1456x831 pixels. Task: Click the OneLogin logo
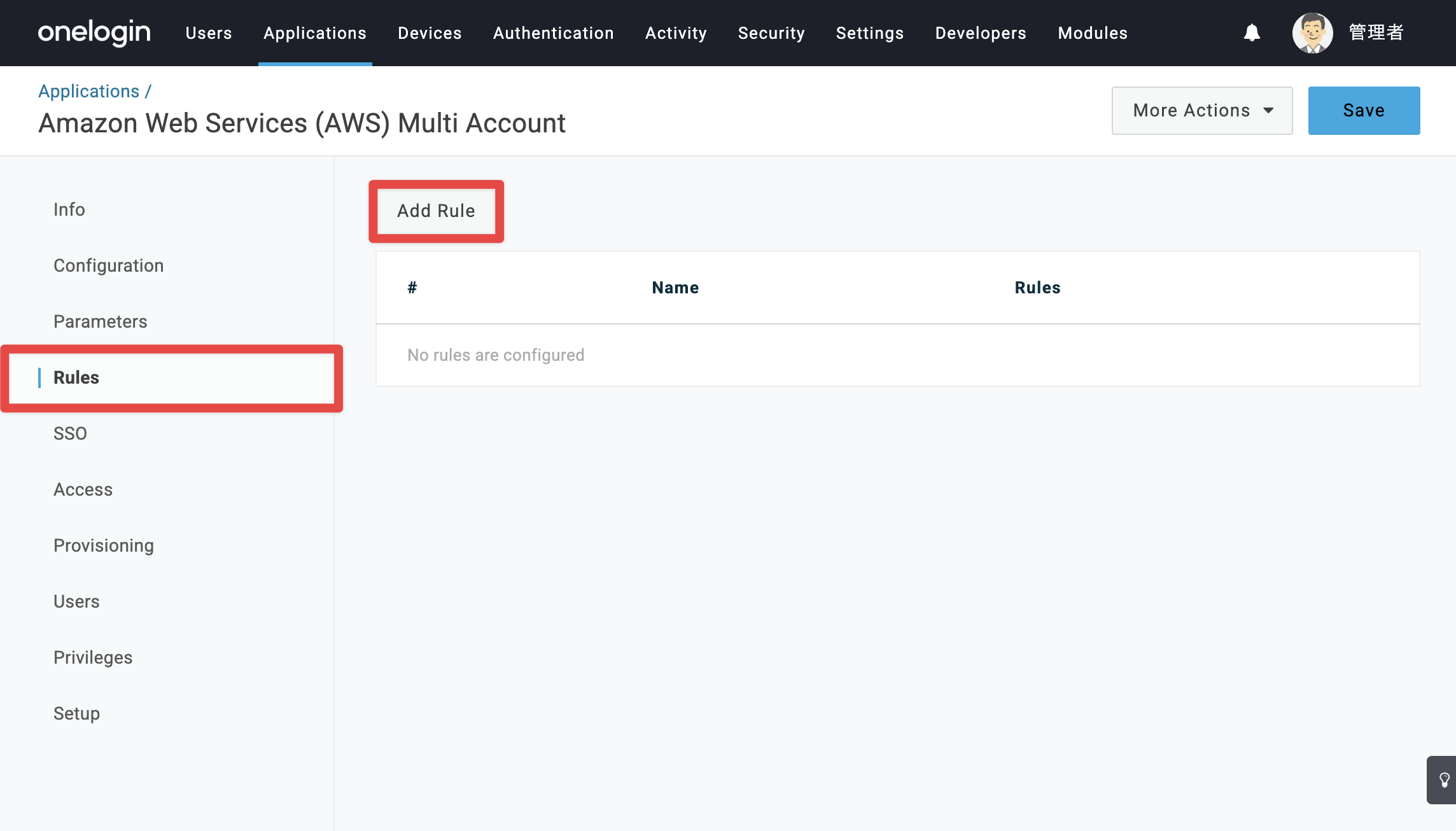94,32
